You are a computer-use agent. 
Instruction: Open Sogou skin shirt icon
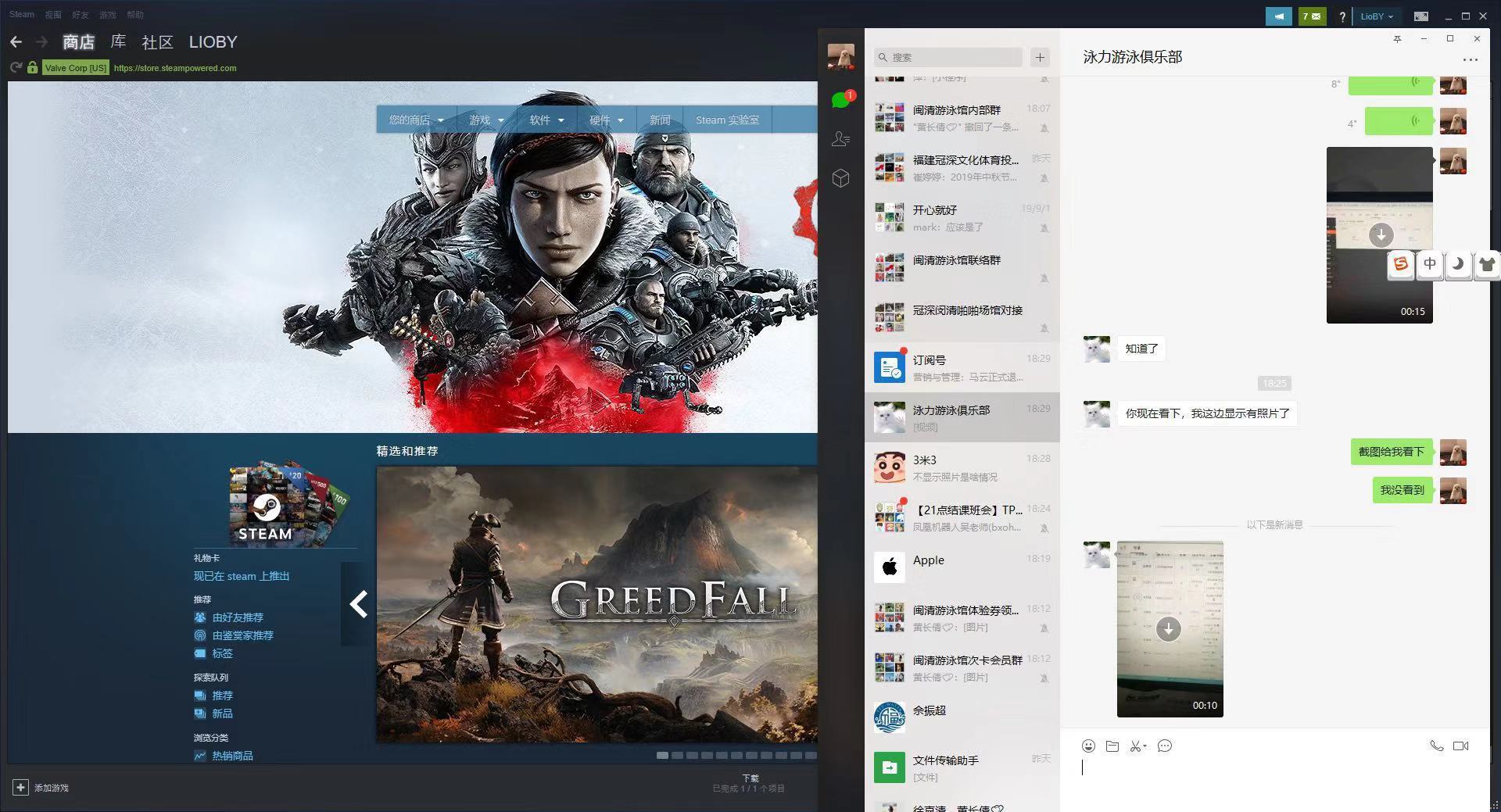(x=1486, y=264)
